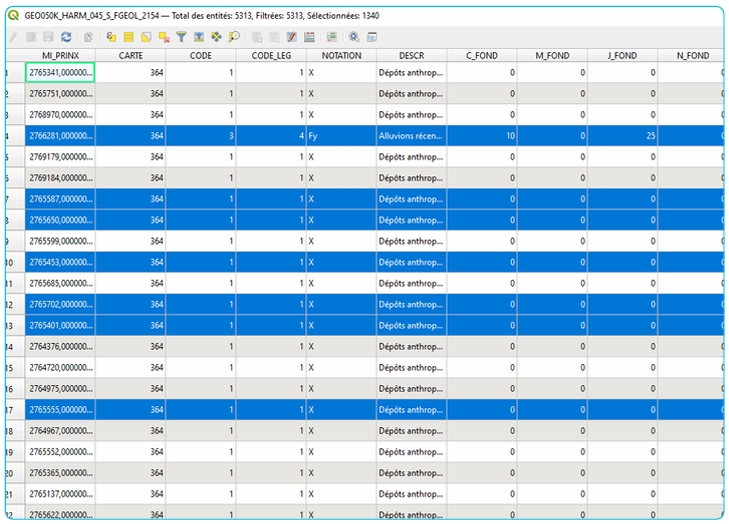The image size is (729, 524).
Task: Toggle dock attribute table icon
Action: 372,37
